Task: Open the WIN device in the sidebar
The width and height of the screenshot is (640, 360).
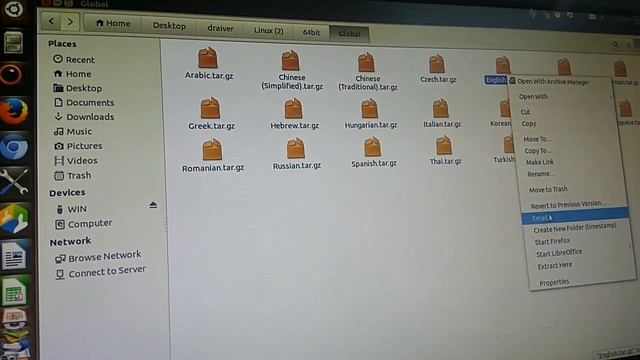Action: click(71, 209)
